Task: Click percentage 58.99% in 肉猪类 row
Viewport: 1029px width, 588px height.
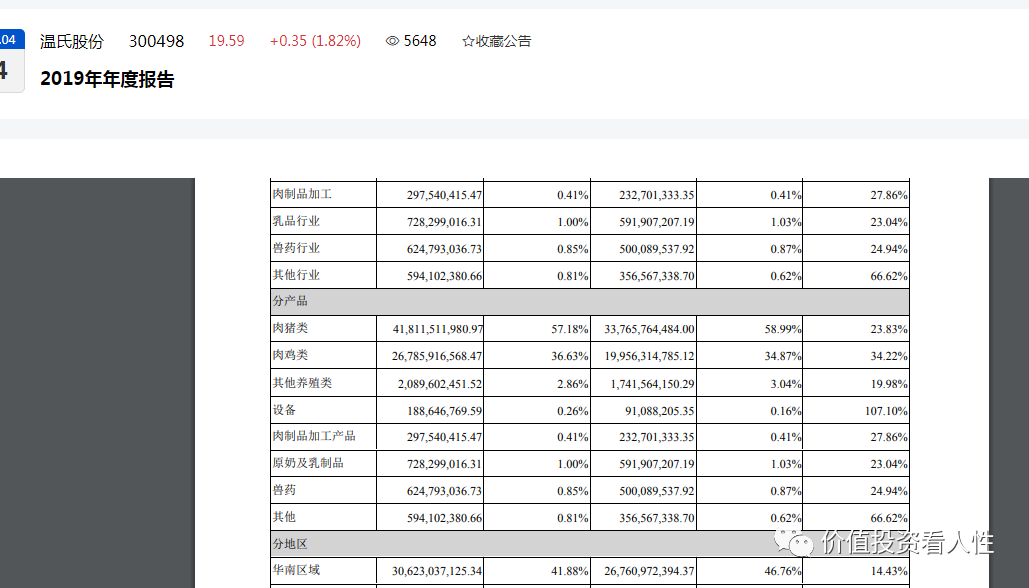Action: pyautogui.click(x=783, y=329)
